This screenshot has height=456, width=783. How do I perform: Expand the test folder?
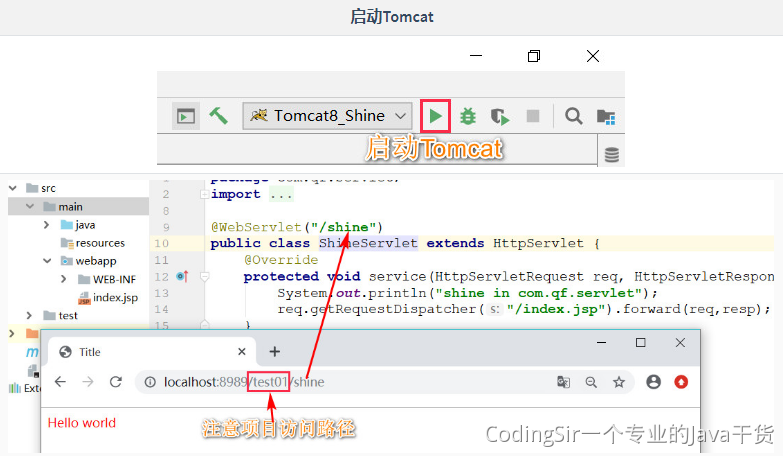coord(29,315)
